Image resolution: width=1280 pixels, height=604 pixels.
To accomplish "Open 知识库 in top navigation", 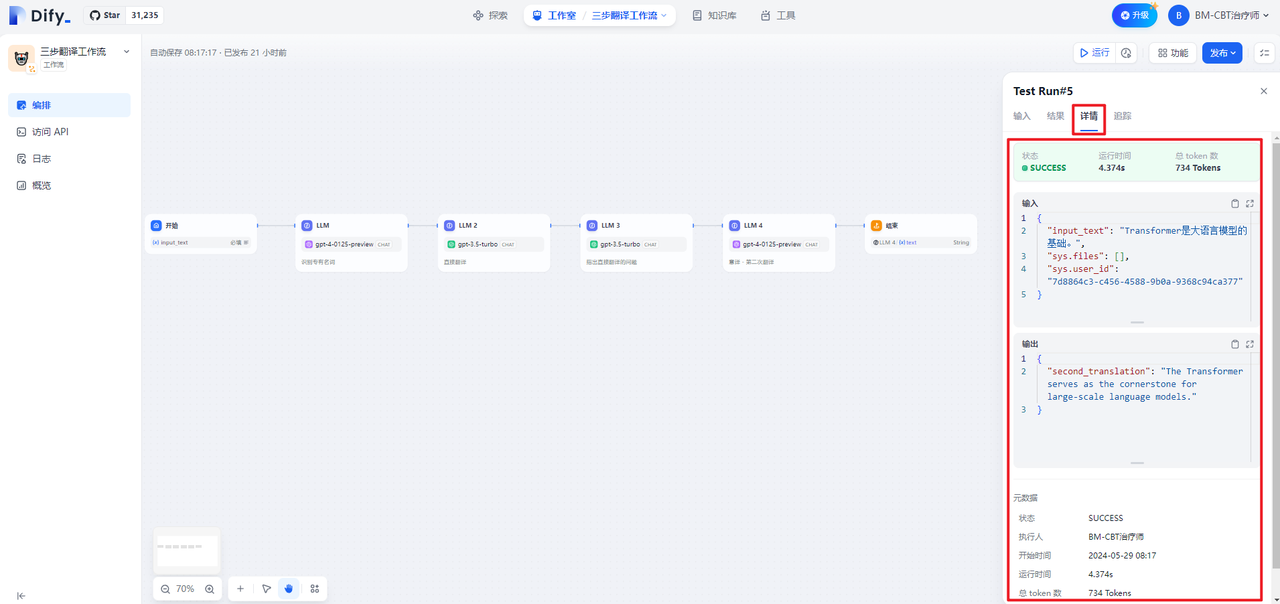I will (715, 16).
